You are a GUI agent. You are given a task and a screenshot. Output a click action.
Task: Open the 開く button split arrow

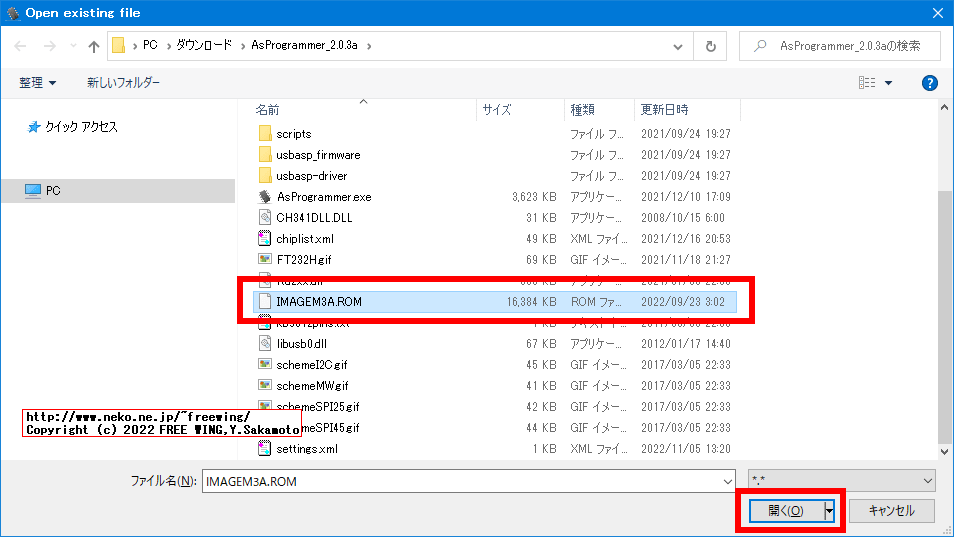829,511
